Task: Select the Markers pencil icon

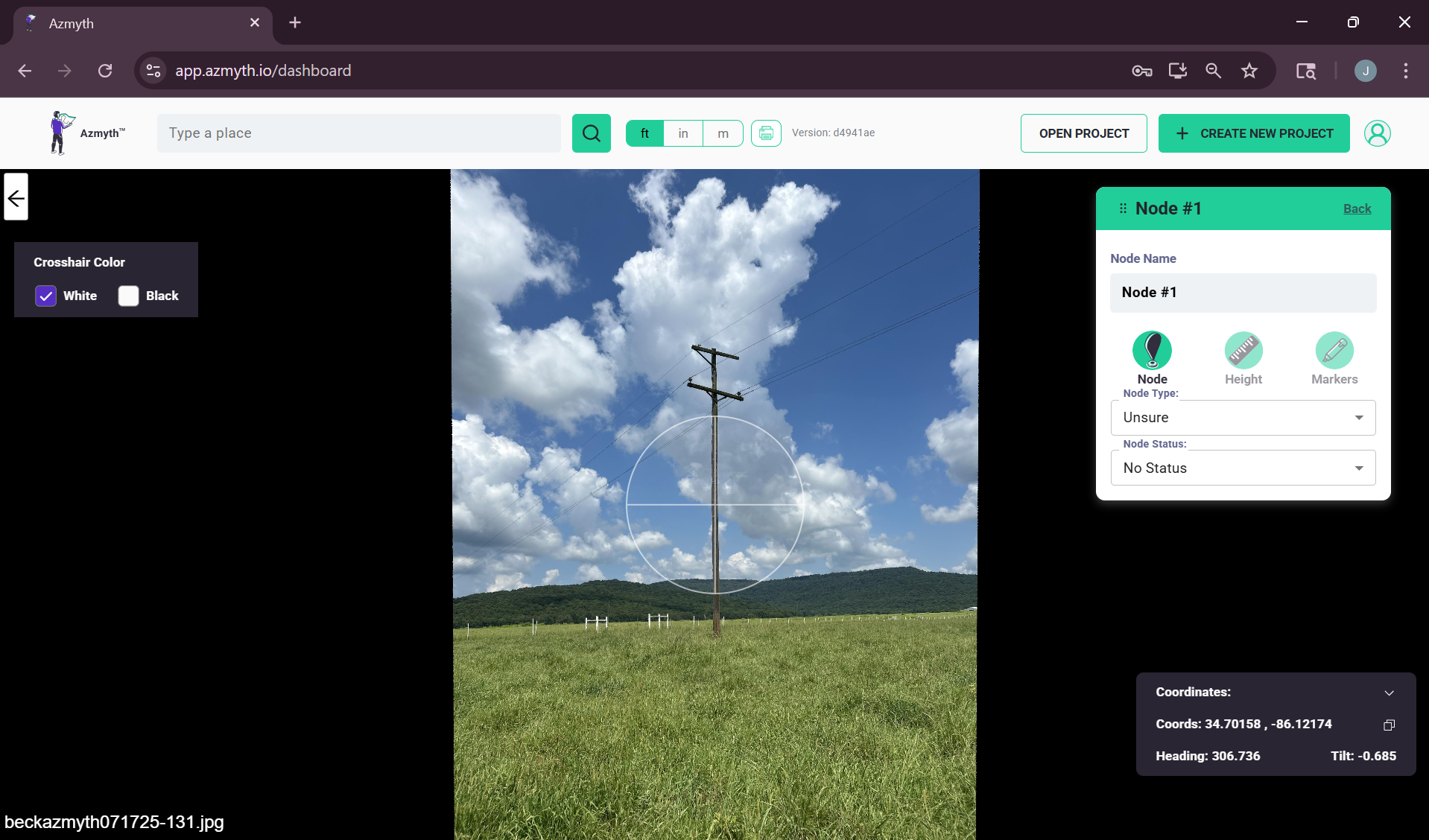Action: click(x=1334, y=351)
